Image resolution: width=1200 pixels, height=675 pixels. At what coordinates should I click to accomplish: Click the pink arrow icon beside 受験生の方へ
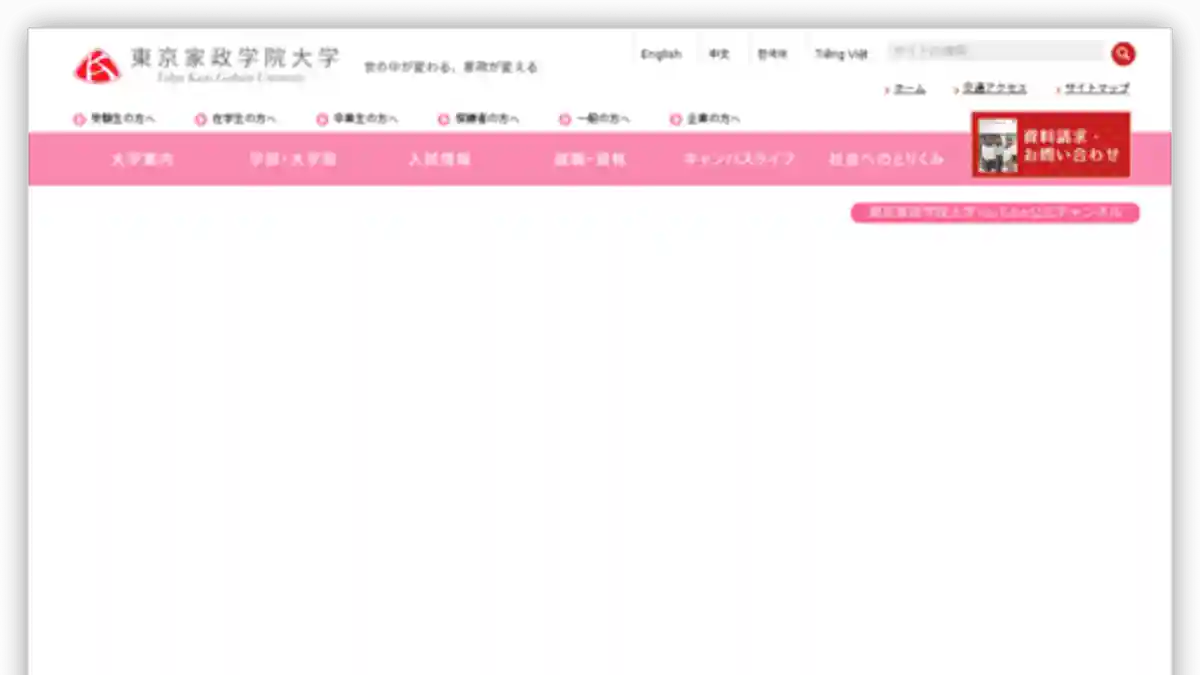[79, 119]
